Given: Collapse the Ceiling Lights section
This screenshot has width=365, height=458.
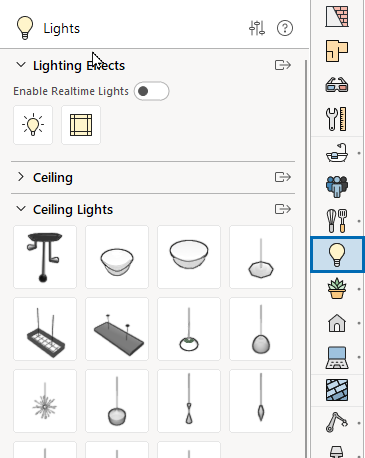Looking at the screenshot, I should click(21, 209).
